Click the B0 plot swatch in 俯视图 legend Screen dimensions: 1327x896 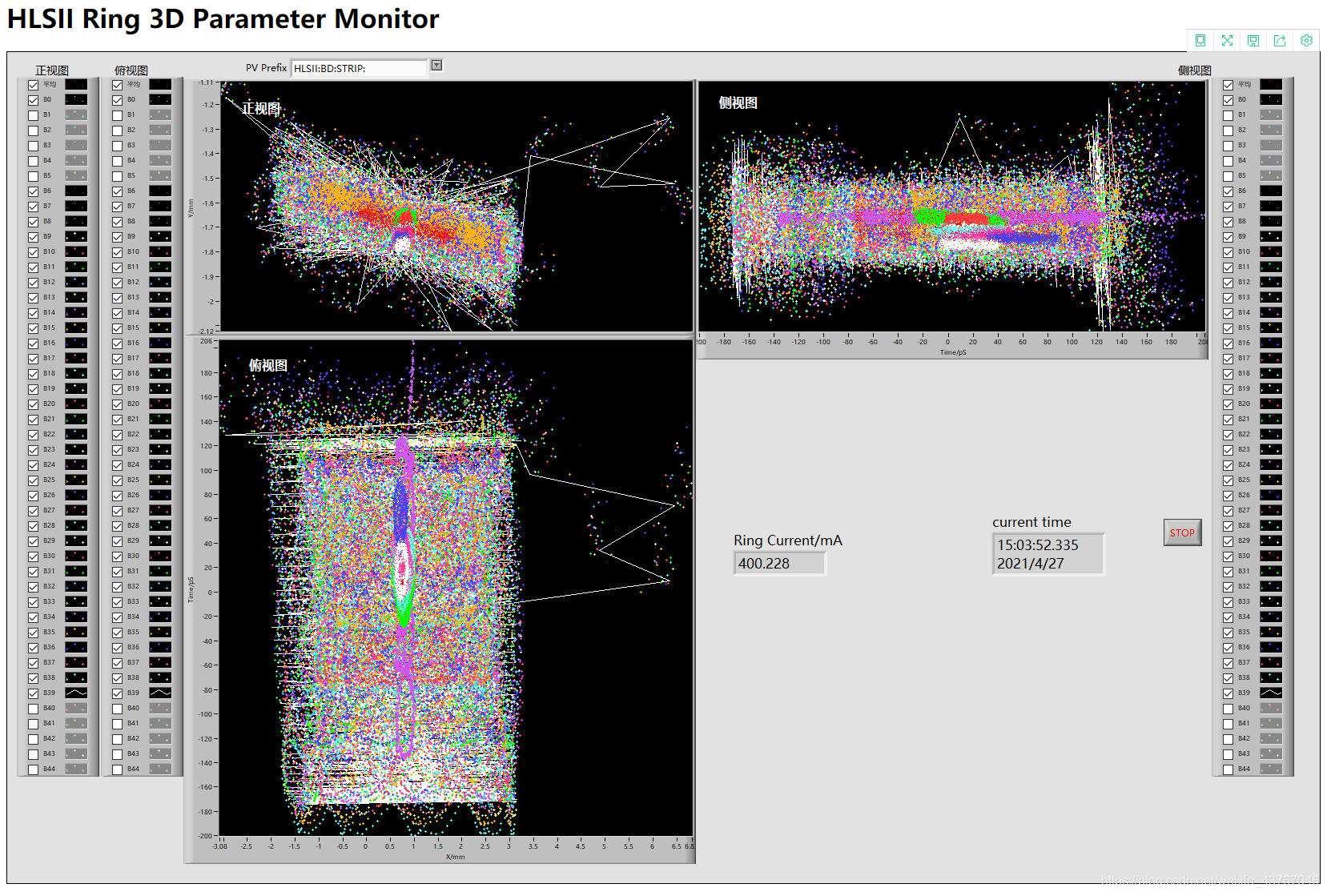coord(160,99)
